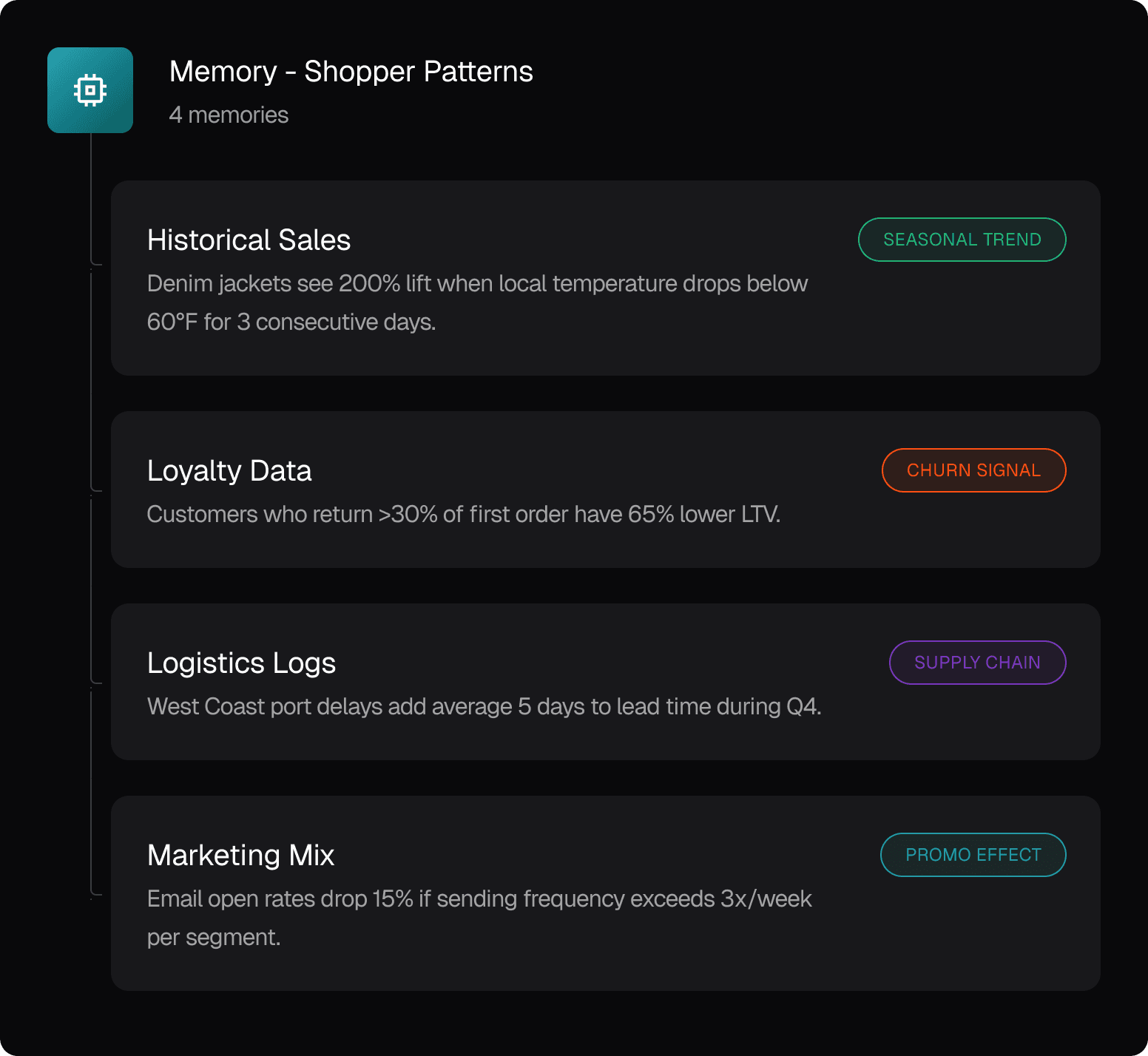
Task: Click the 65% lower LTV description text
Action: point(464,514)
